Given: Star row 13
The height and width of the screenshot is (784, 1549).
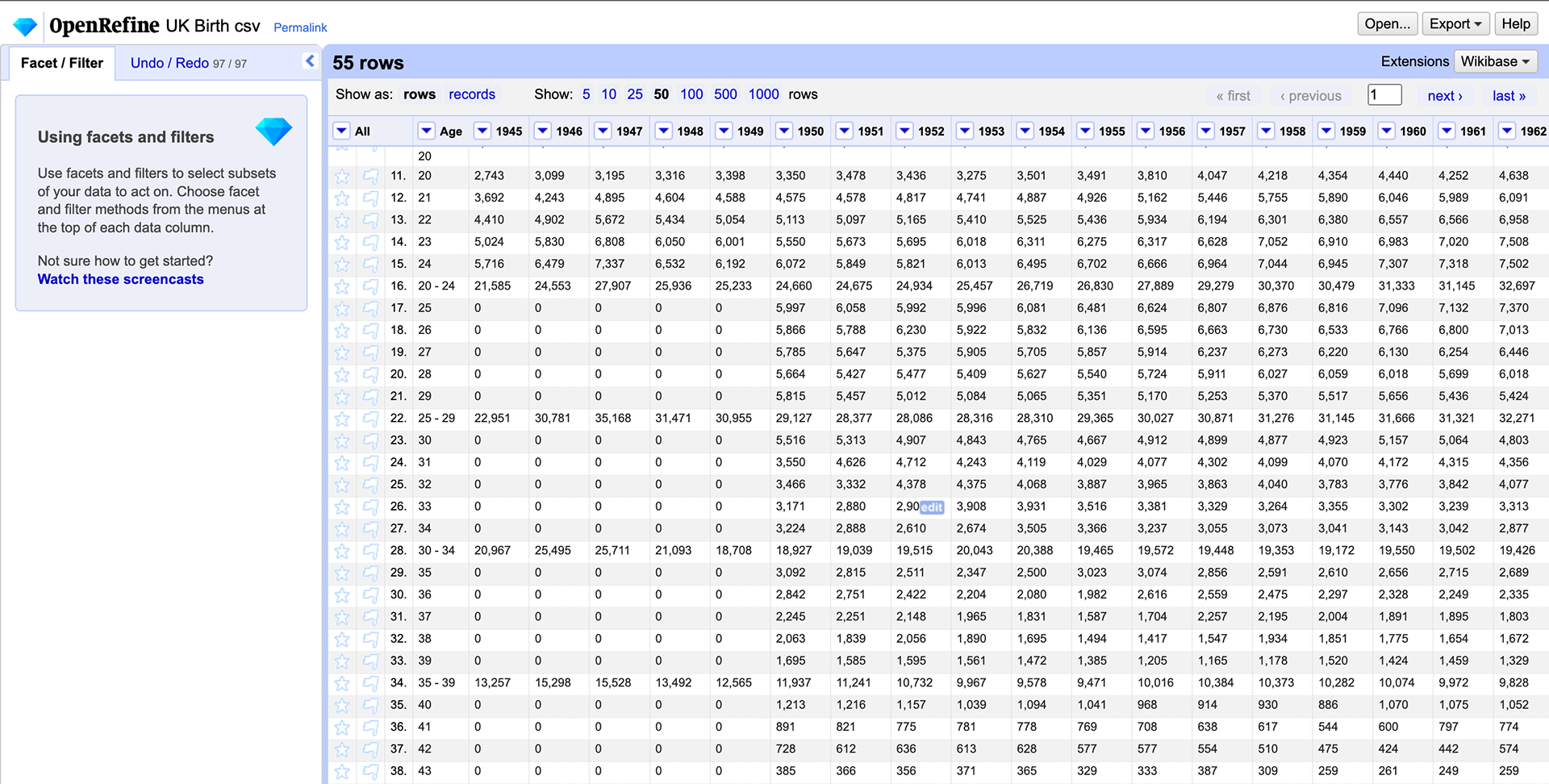Looking at the screenshot, I should coord(342,220).
